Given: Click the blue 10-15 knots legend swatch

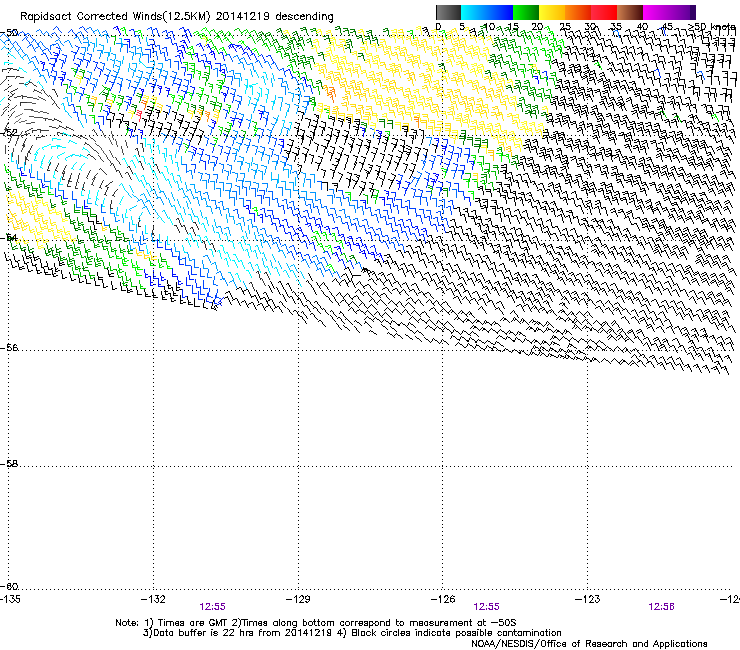Looking at the screenshot, I should (x=500, y=12).
